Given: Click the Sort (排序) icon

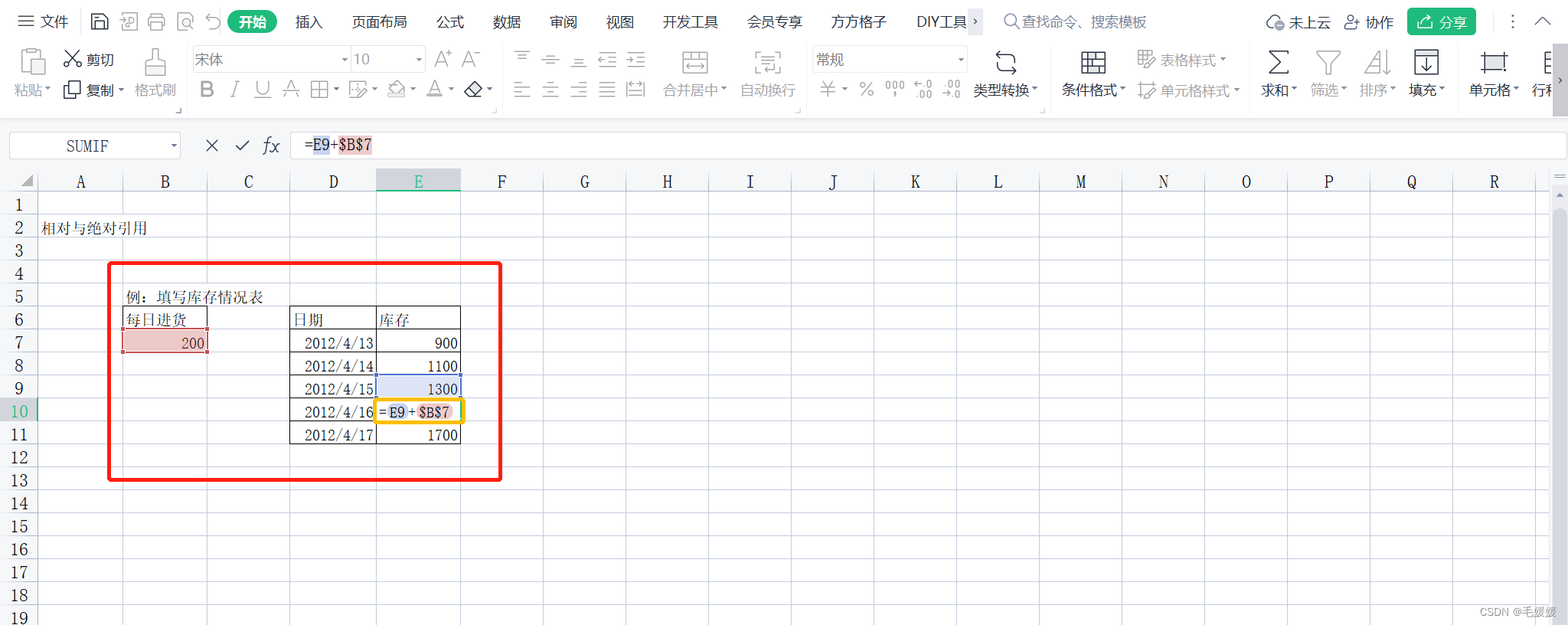Looking at the screenshot, I should point(1377,62).
